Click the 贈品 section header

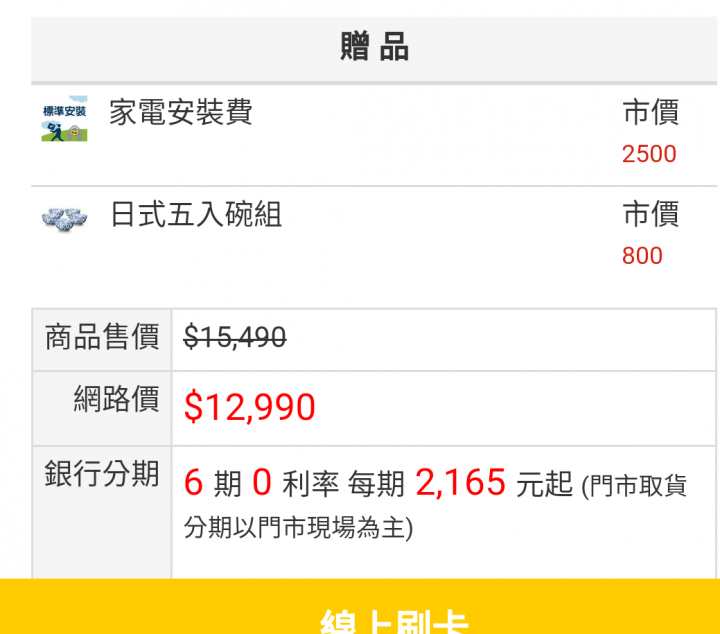(x=374, y=49)
